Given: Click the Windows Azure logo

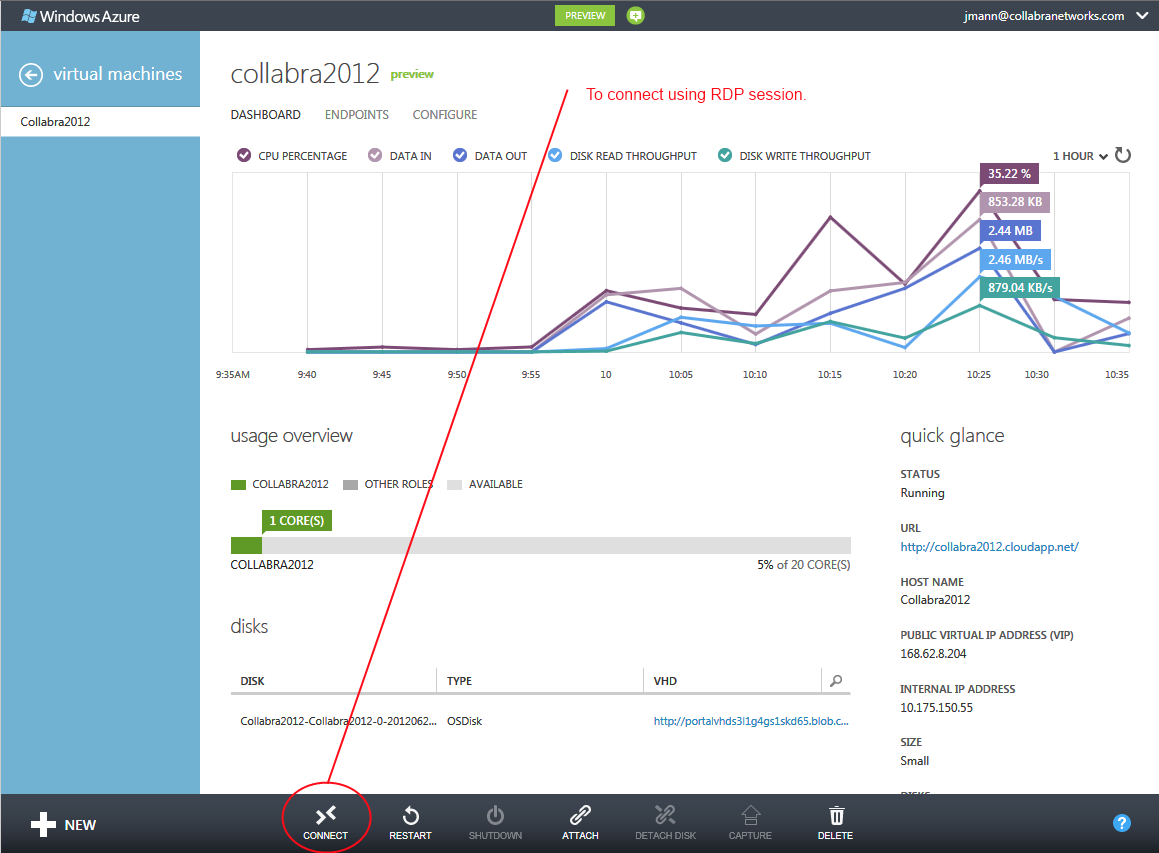Looking at the screenshot, I should coord(81,16).
